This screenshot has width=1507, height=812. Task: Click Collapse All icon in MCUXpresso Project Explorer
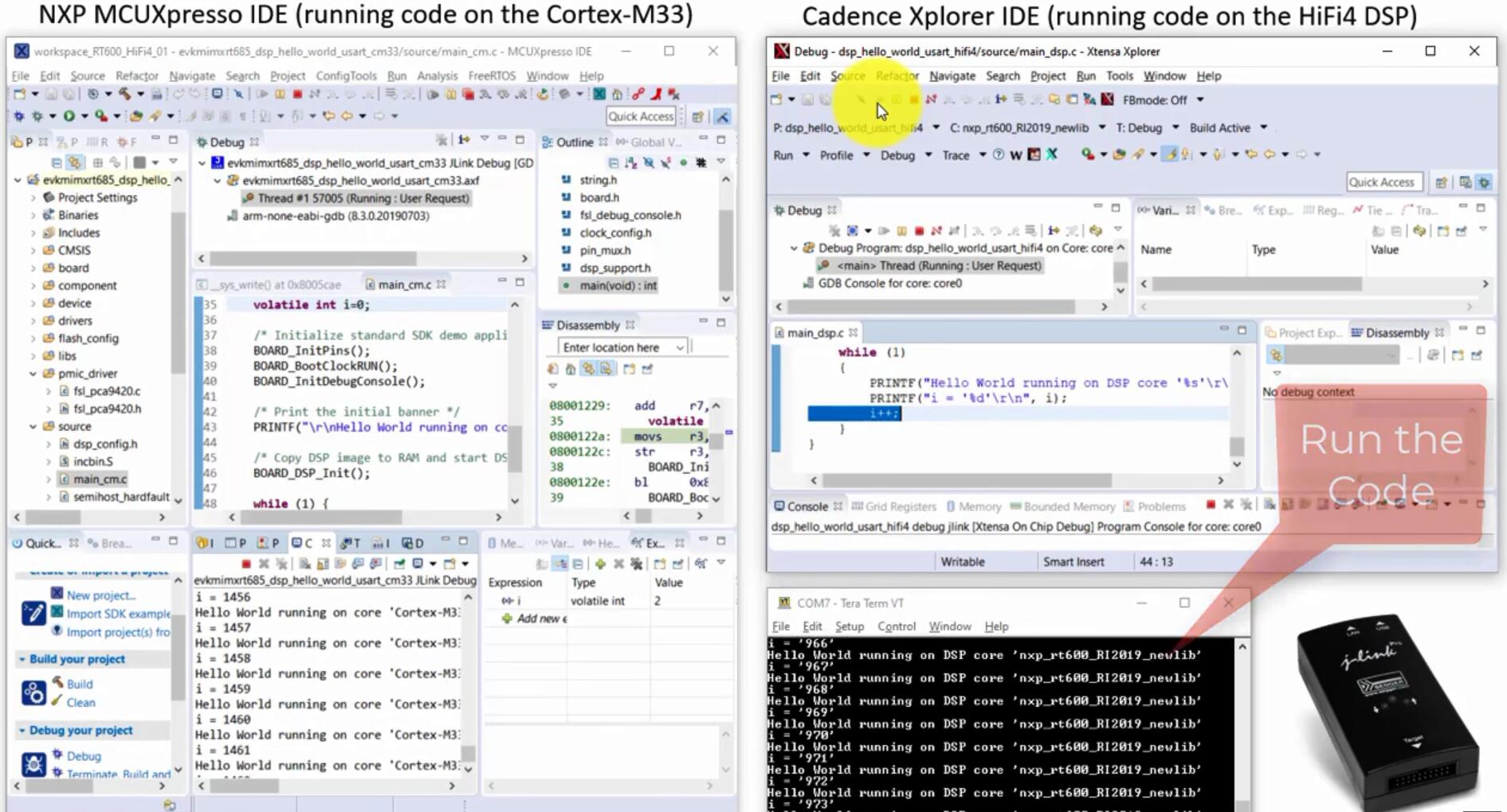(57, 163)
